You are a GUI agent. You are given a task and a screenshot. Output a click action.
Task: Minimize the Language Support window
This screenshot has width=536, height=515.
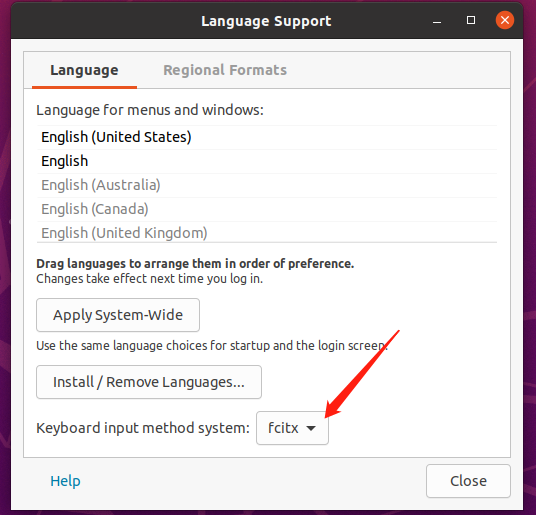coord(437,21)
